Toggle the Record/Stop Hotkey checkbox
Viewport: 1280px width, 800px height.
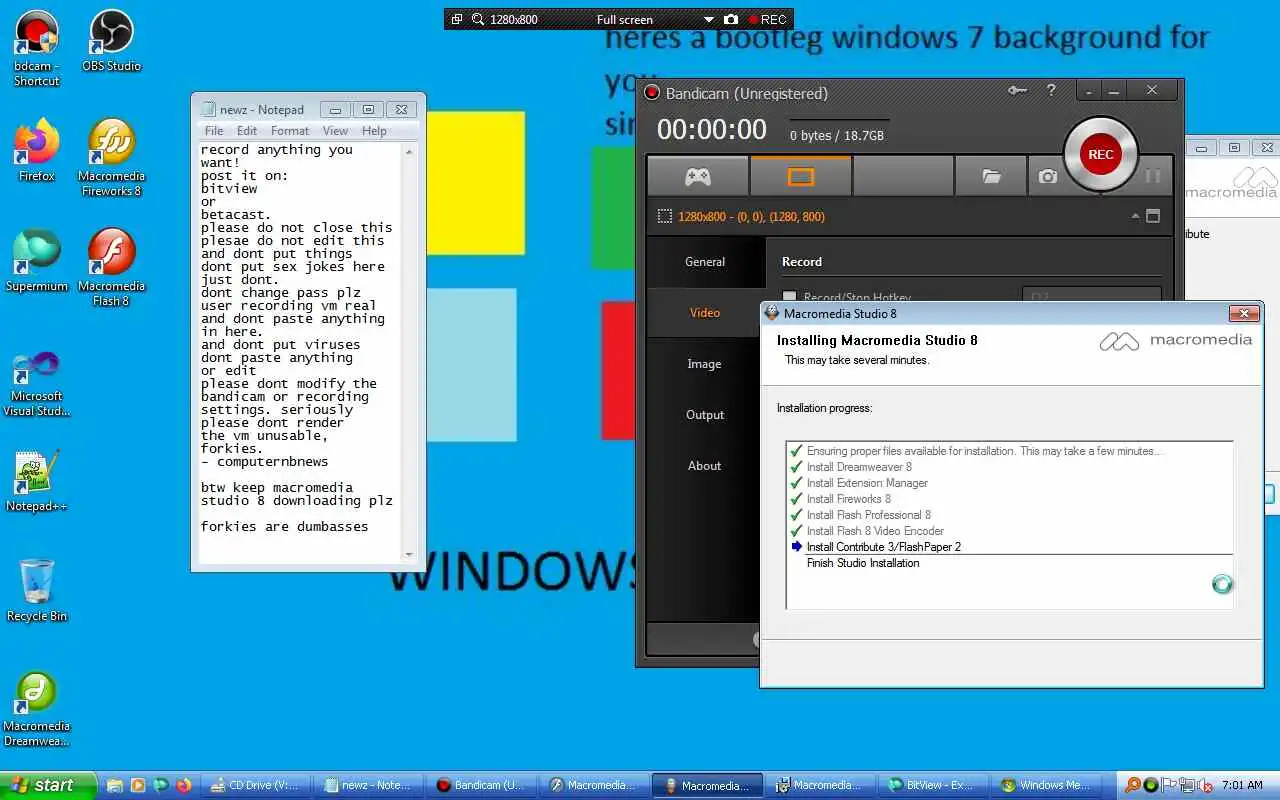790,297
